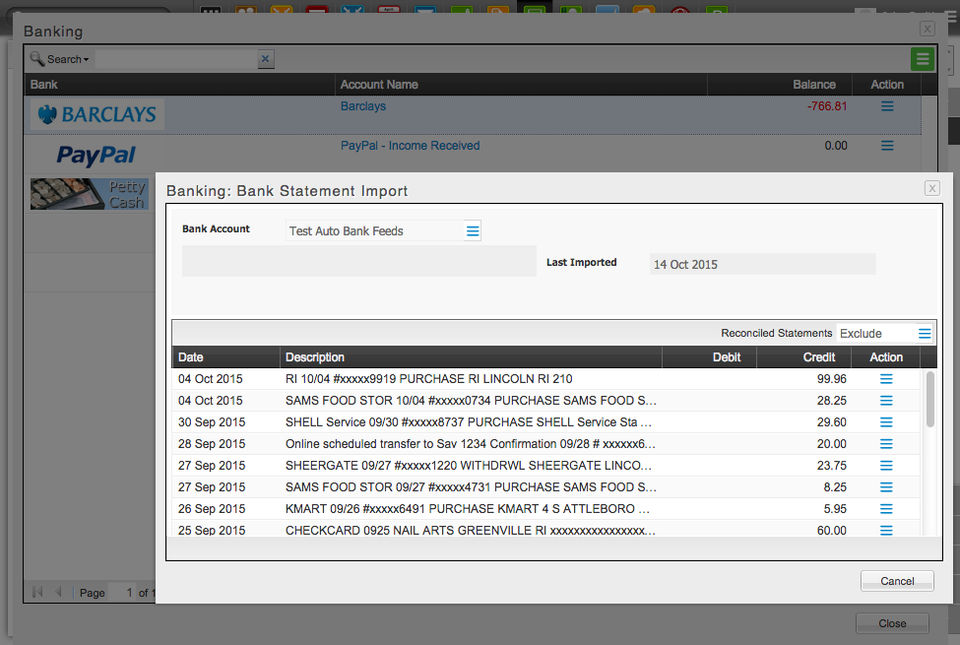Select KMART 09/26 PURCHASE description

click(x=467, y=509)
